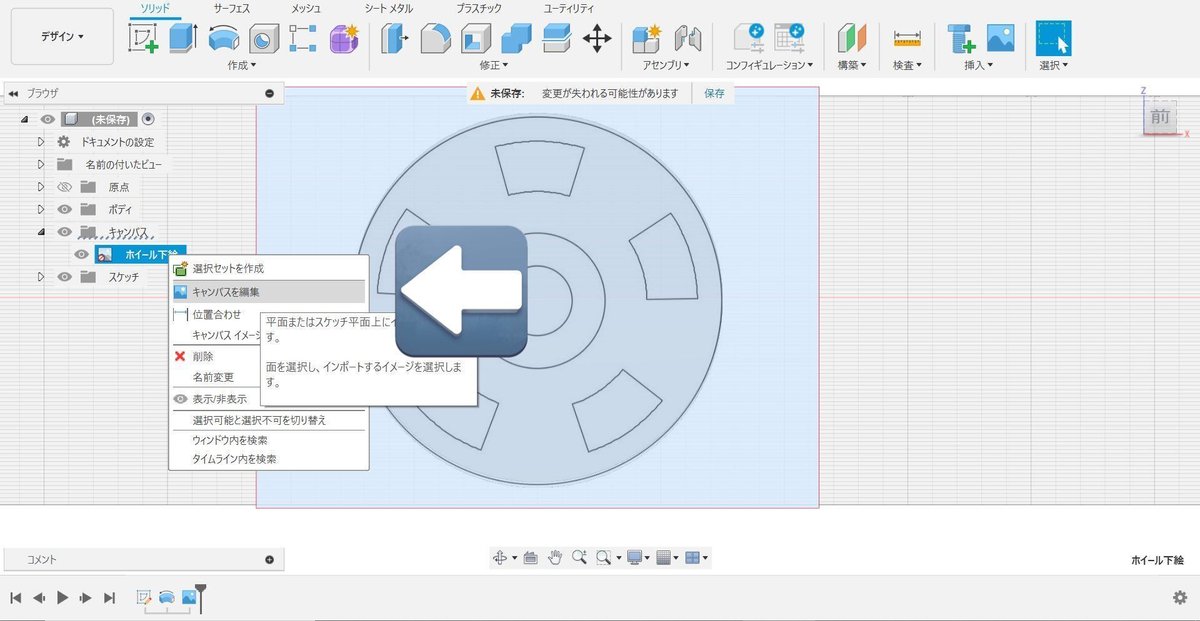Image resolution: width=1200 pixels, height=621 pixels.
Task: Select the Press Pull tool icon
Action: coord(395,39)
